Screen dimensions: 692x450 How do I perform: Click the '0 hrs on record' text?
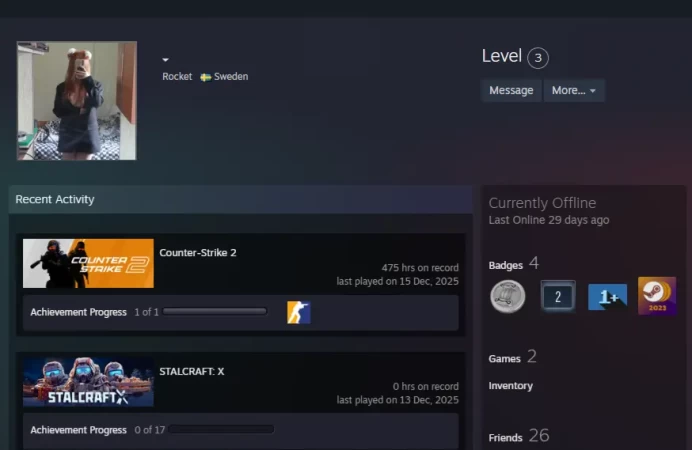point(426,386)
